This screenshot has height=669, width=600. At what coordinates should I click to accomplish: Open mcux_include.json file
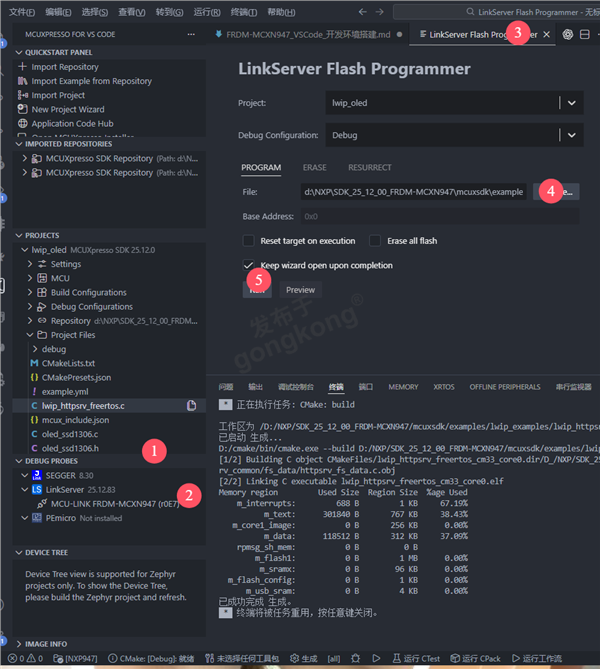[75, 420]
